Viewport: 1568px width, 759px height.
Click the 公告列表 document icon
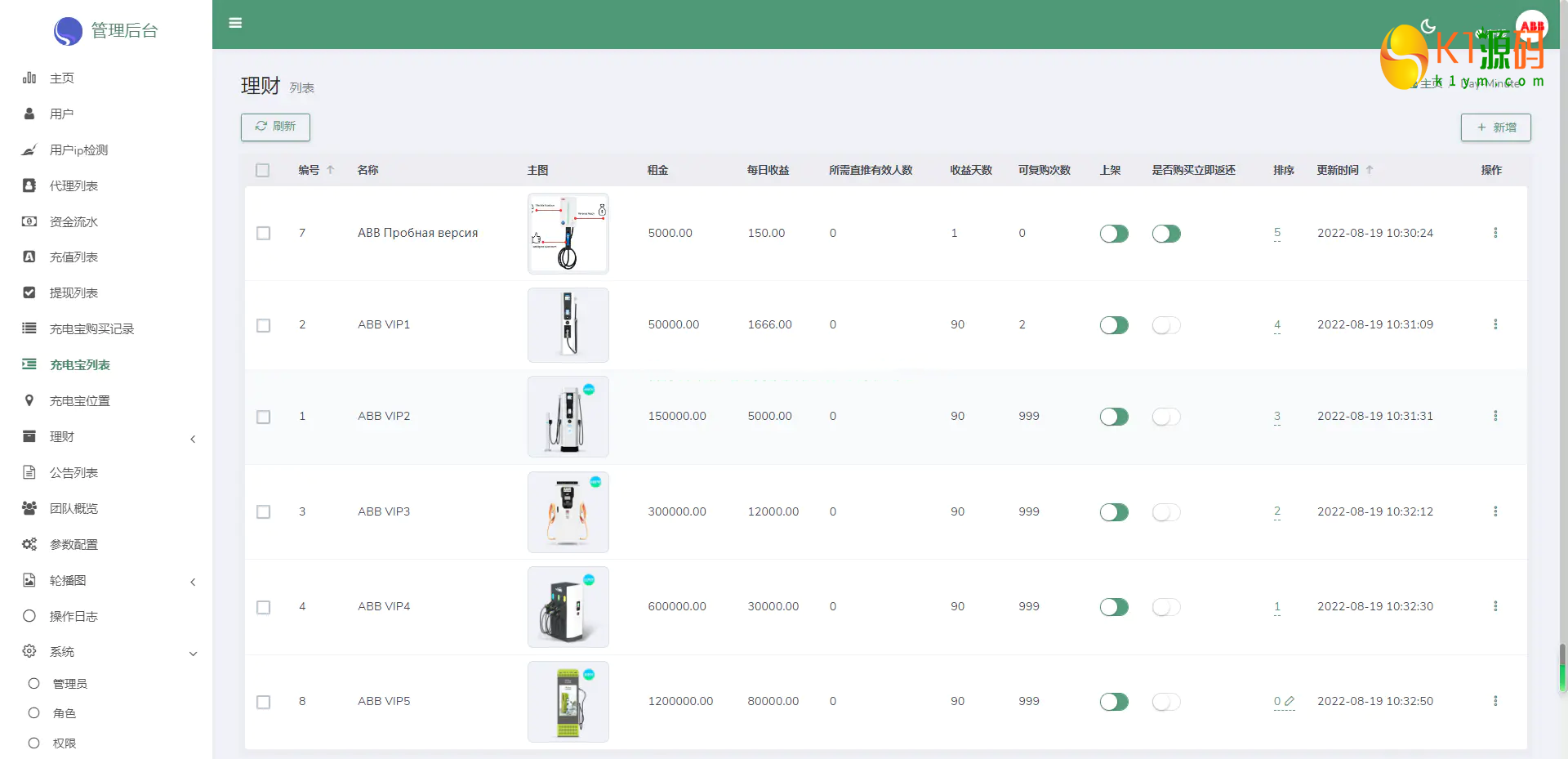29,472
